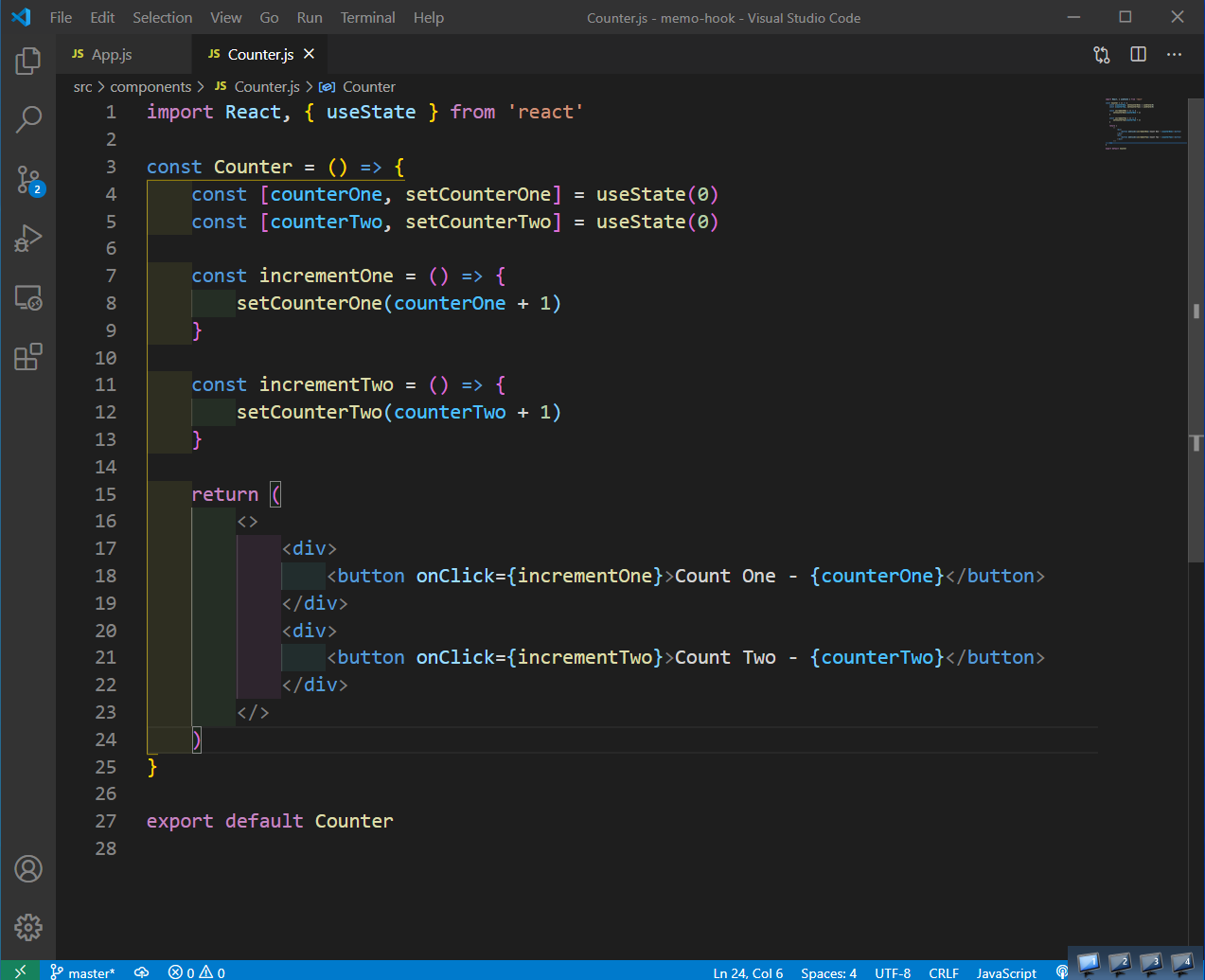1205x980 pixels.
Task: Open the Go menu
Action: point(269,17)
